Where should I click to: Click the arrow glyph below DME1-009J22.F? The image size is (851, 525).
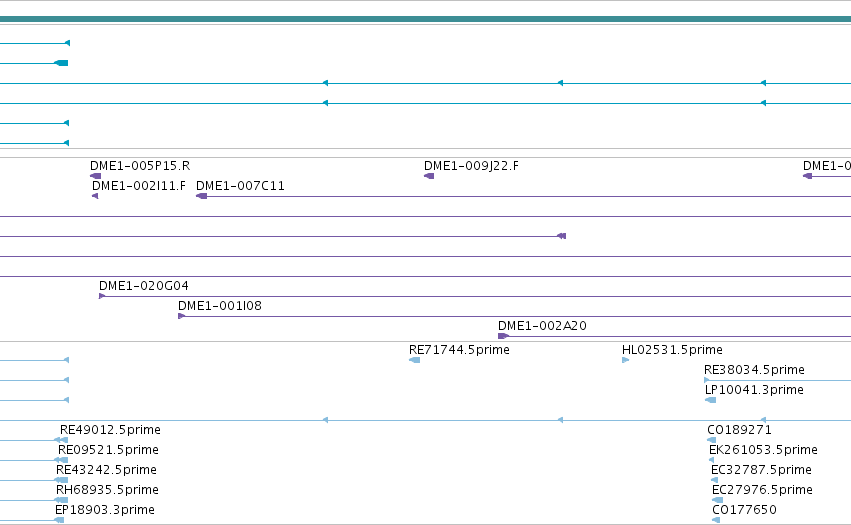[429, 176]
